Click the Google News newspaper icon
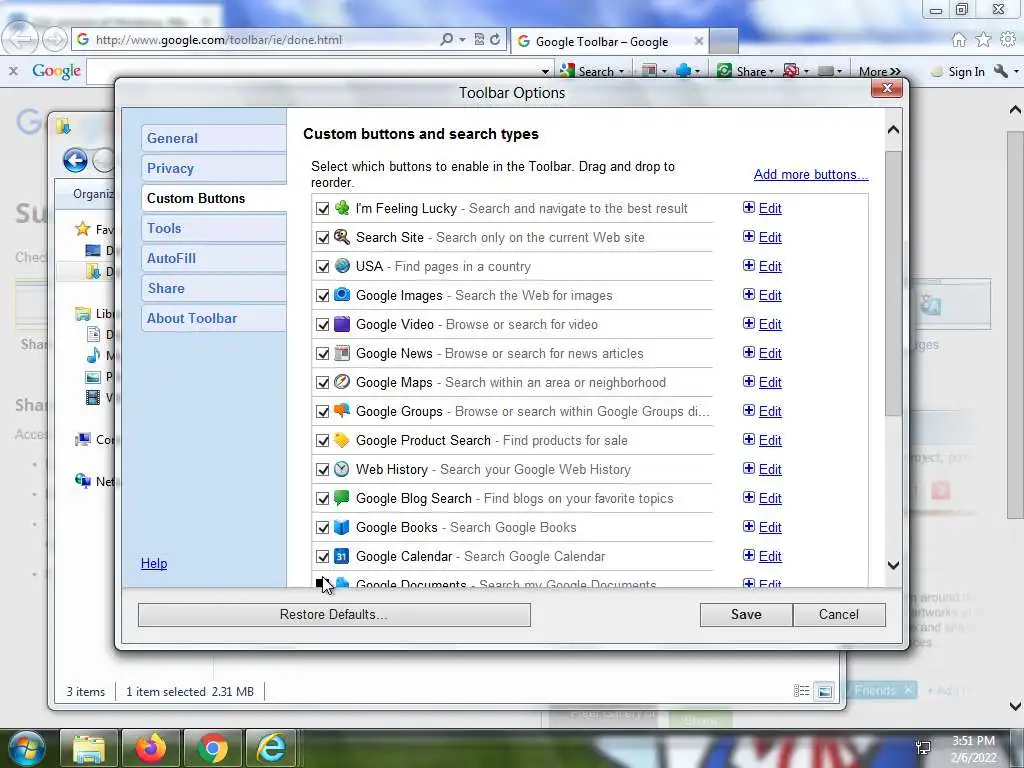Screen dimensions: 1024x768 342,353
